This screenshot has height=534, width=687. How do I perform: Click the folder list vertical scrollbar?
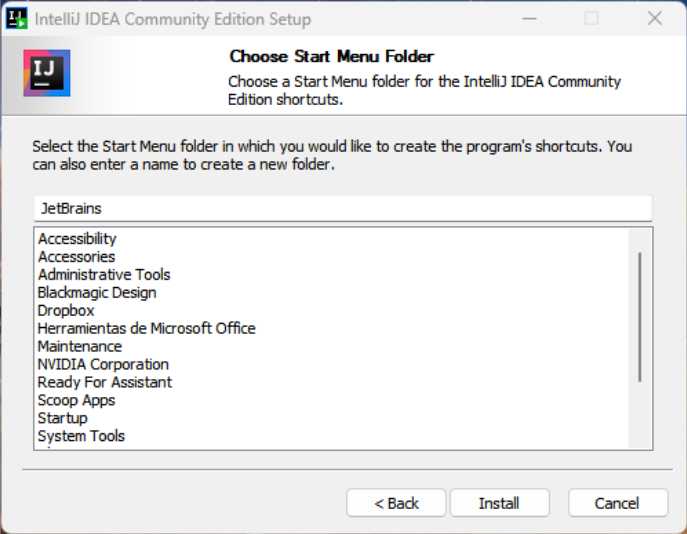coord(640,316)
